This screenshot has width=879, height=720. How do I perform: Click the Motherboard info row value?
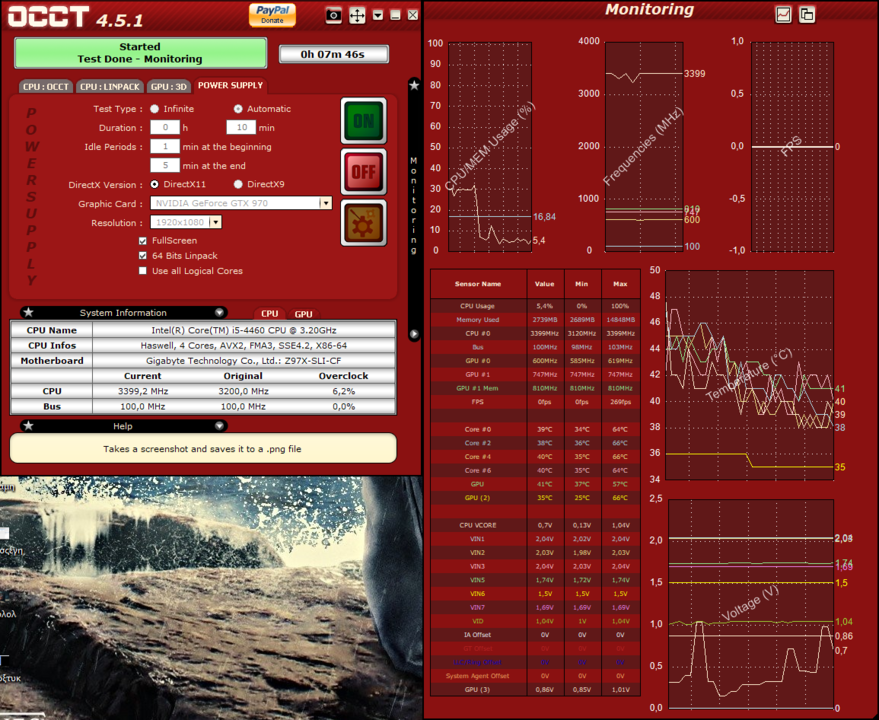tap(244, 361)
